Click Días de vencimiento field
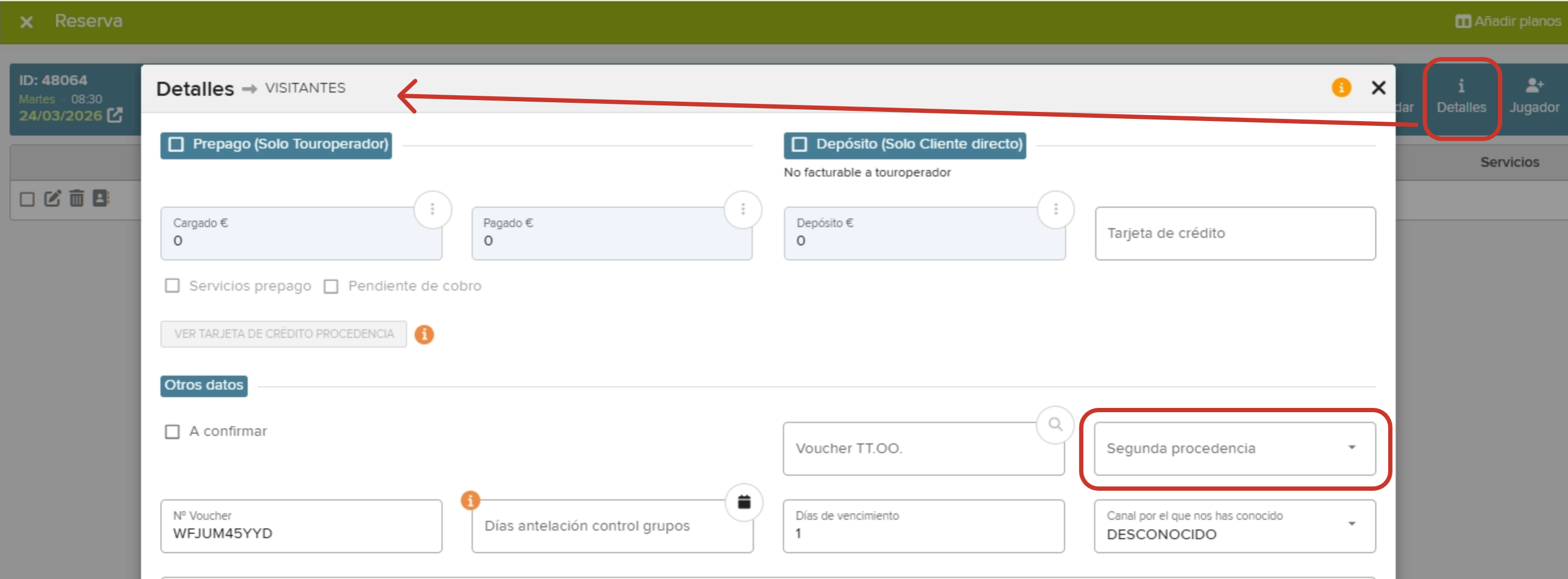The height and width of the screenshot is (579, 1568). pos(923,526)
